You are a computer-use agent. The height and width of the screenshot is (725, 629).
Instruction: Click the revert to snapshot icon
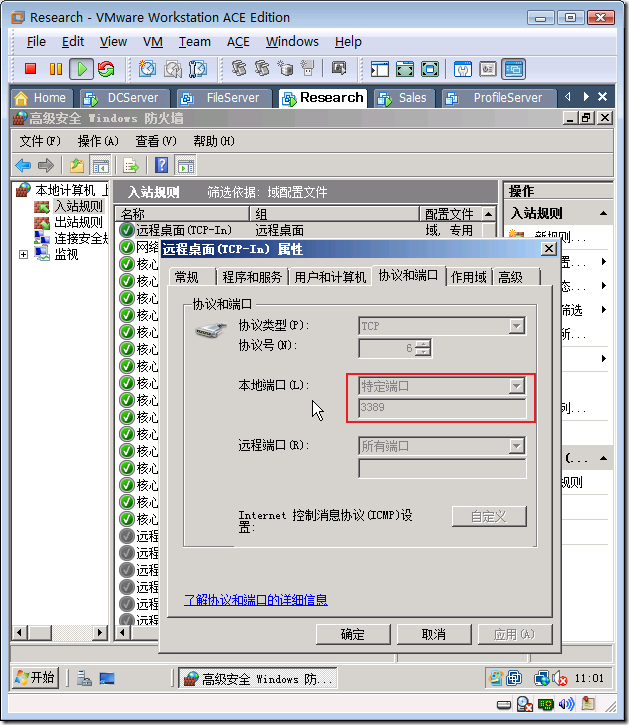[x=173, y=69]
